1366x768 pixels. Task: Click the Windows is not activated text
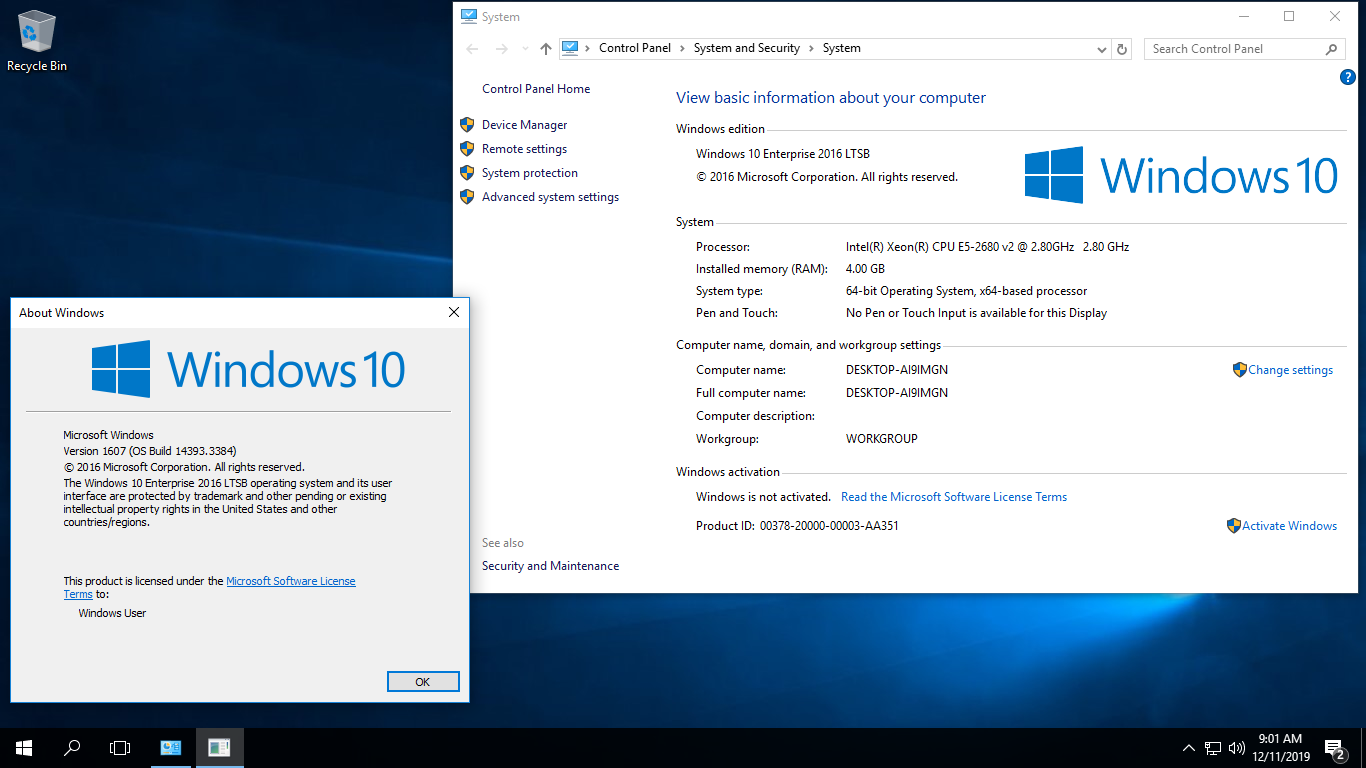pos(763,497)
